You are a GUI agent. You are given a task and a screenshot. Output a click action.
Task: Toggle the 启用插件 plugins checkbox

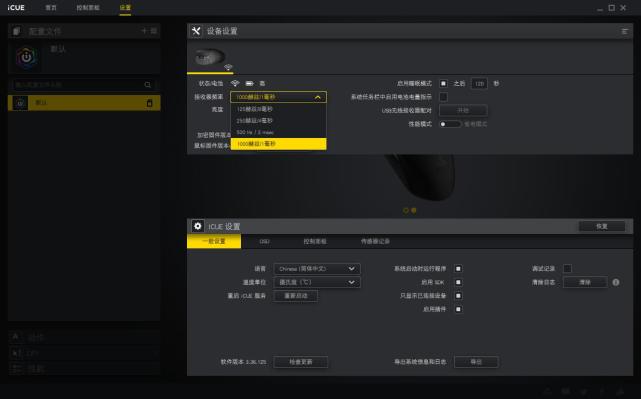[x=458, y=309]
